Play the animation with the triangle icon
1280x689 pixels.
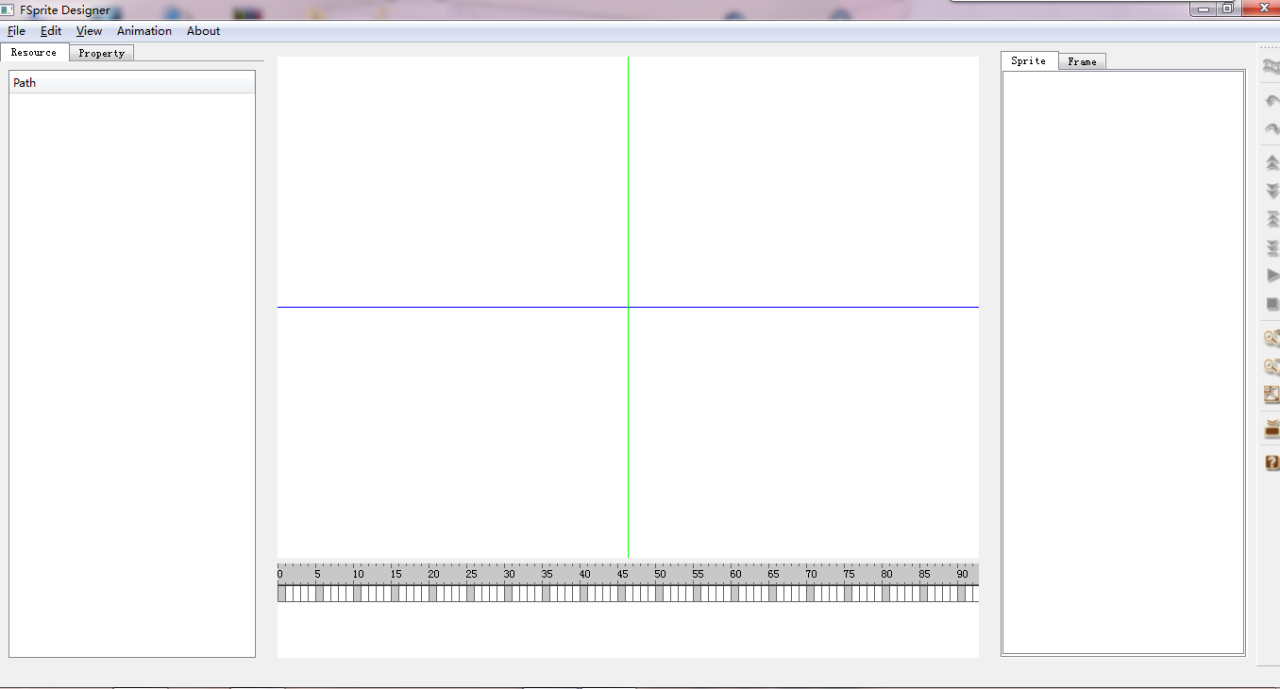point(1272,275)
